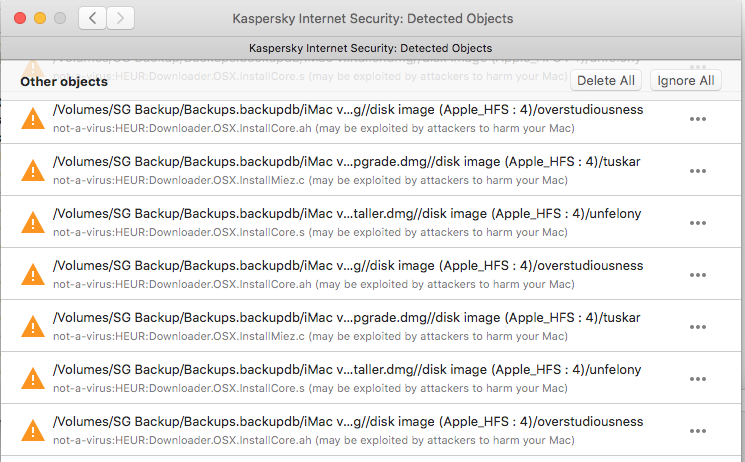The image size is (745, 462).
Task: Select the second unfelony detected object row
Action: [x=350, y=379]
